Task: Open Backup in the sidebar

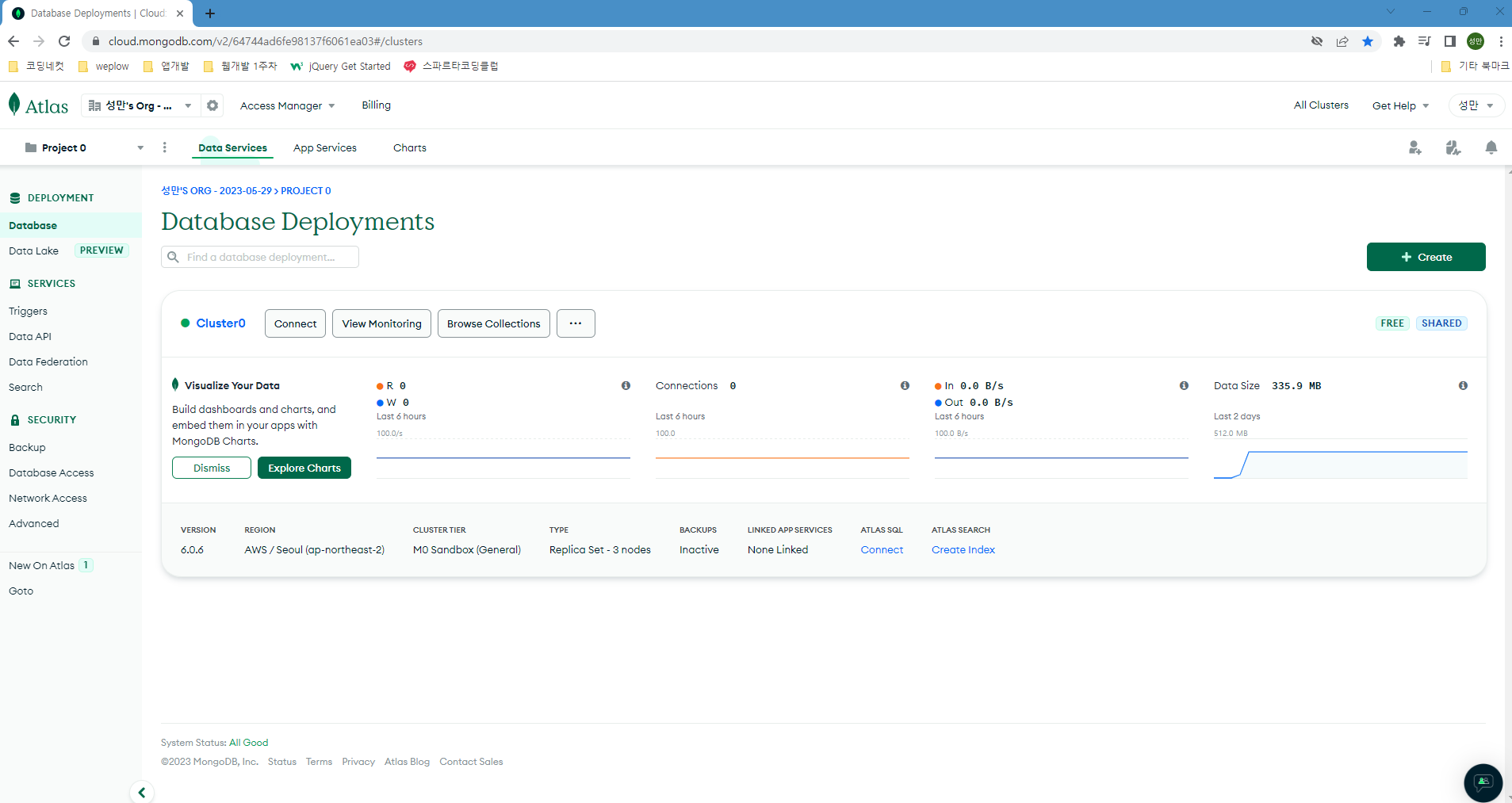Action: point(27,447)
